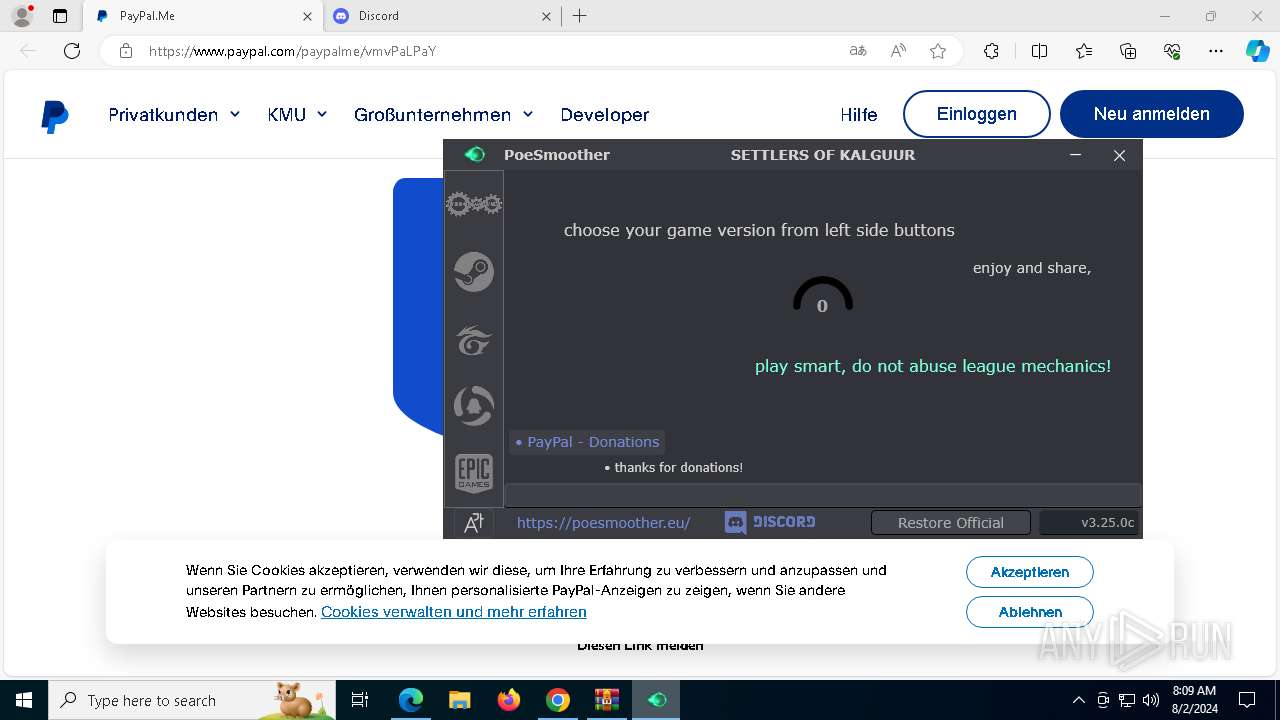
Task: Click the empty status field in PoeSmoother
Action: point(823,495)
